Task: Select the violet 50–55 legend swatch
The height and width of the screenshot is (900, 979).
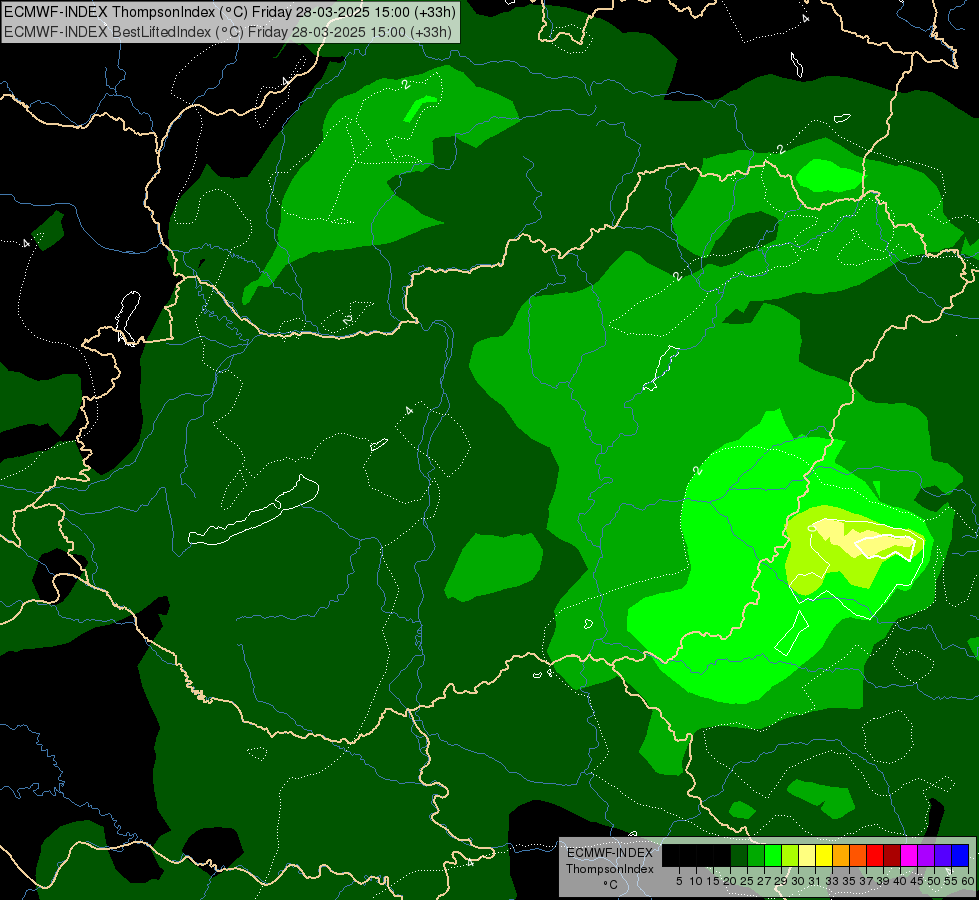Action: pos(943,855)
